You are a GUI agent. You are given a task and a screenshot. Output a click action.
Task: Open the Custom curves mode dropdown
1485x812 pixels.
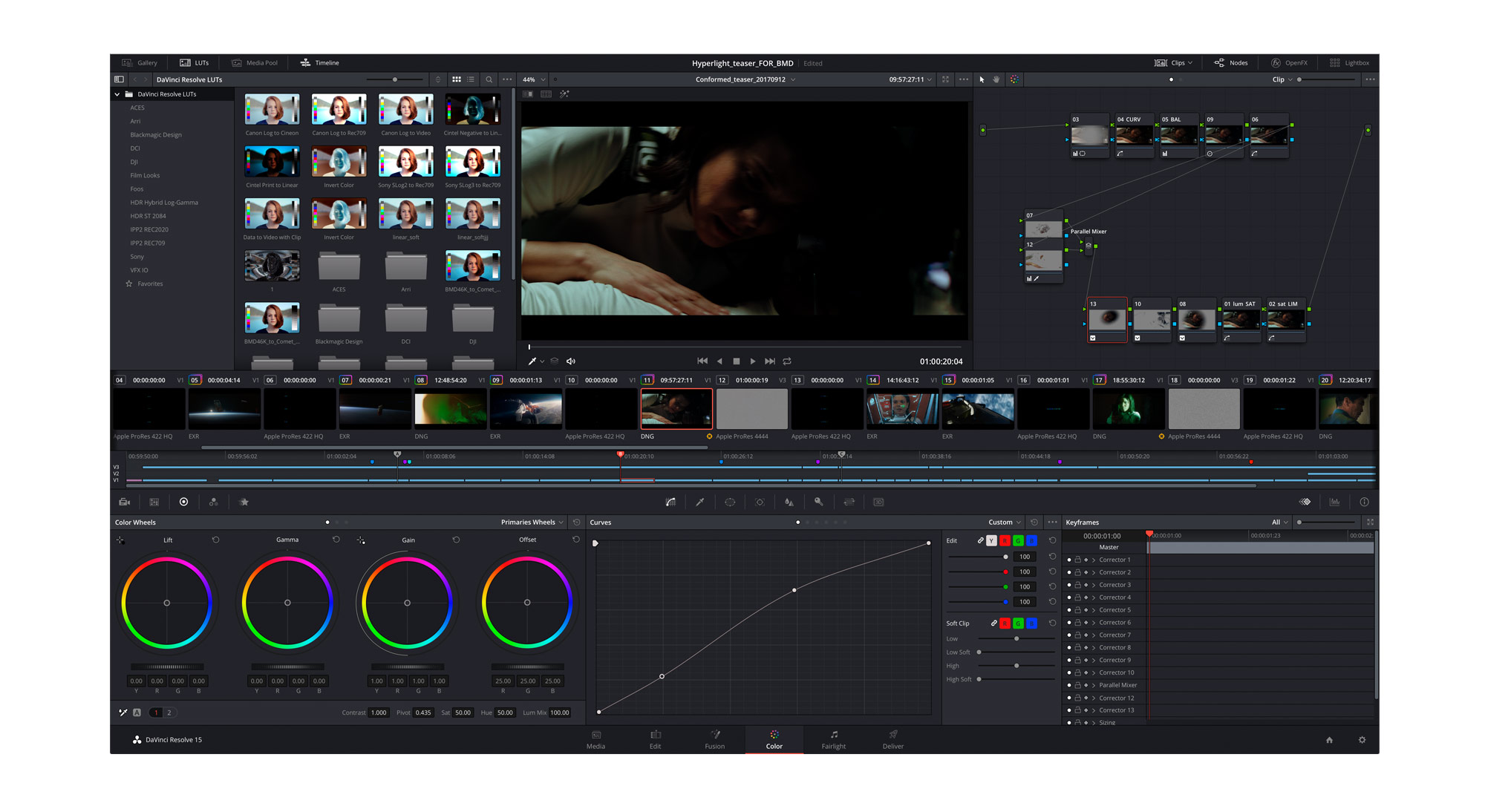[x=1002, y=522]
